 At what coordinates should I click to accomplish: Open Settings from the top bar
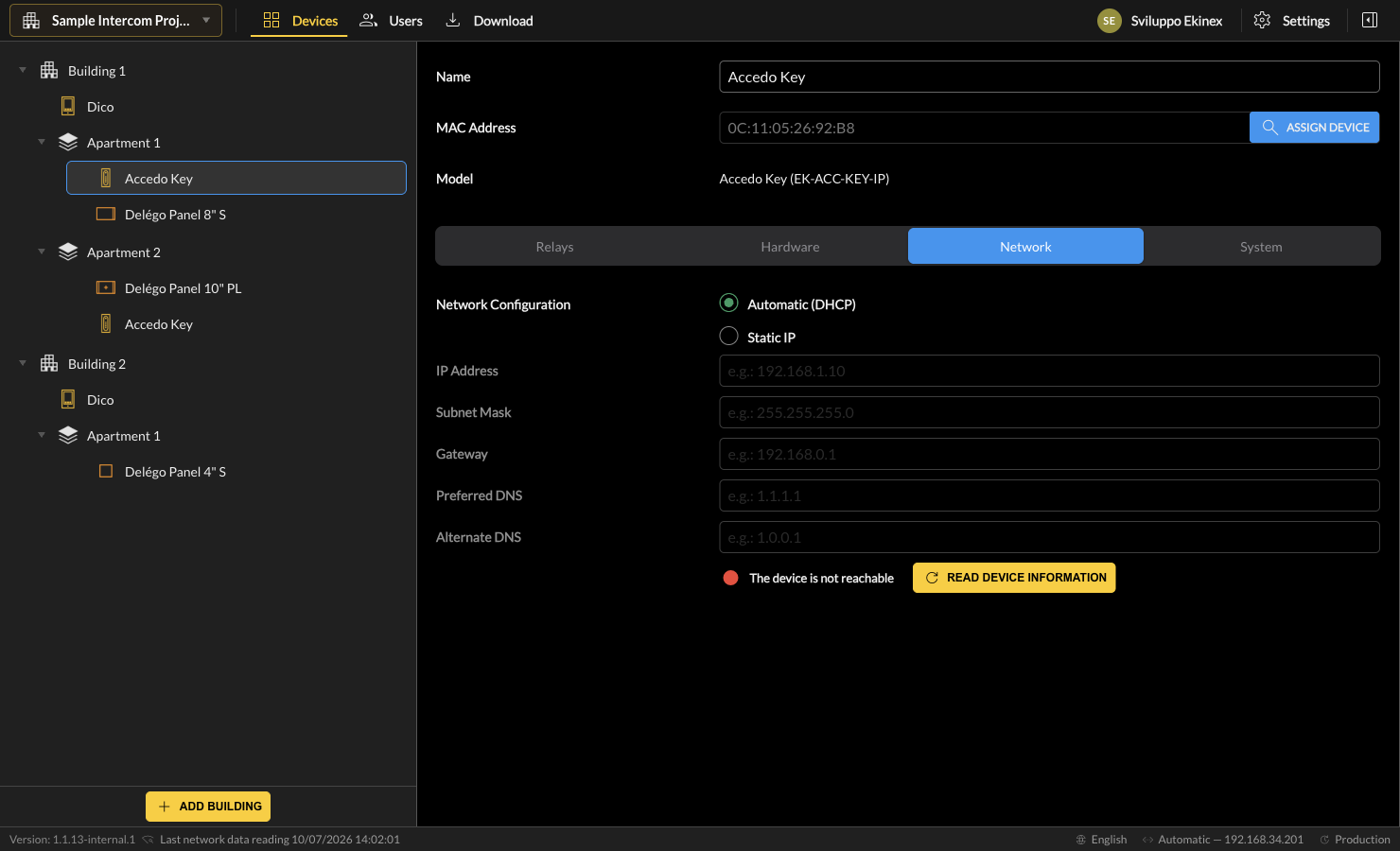[1291, 21]
